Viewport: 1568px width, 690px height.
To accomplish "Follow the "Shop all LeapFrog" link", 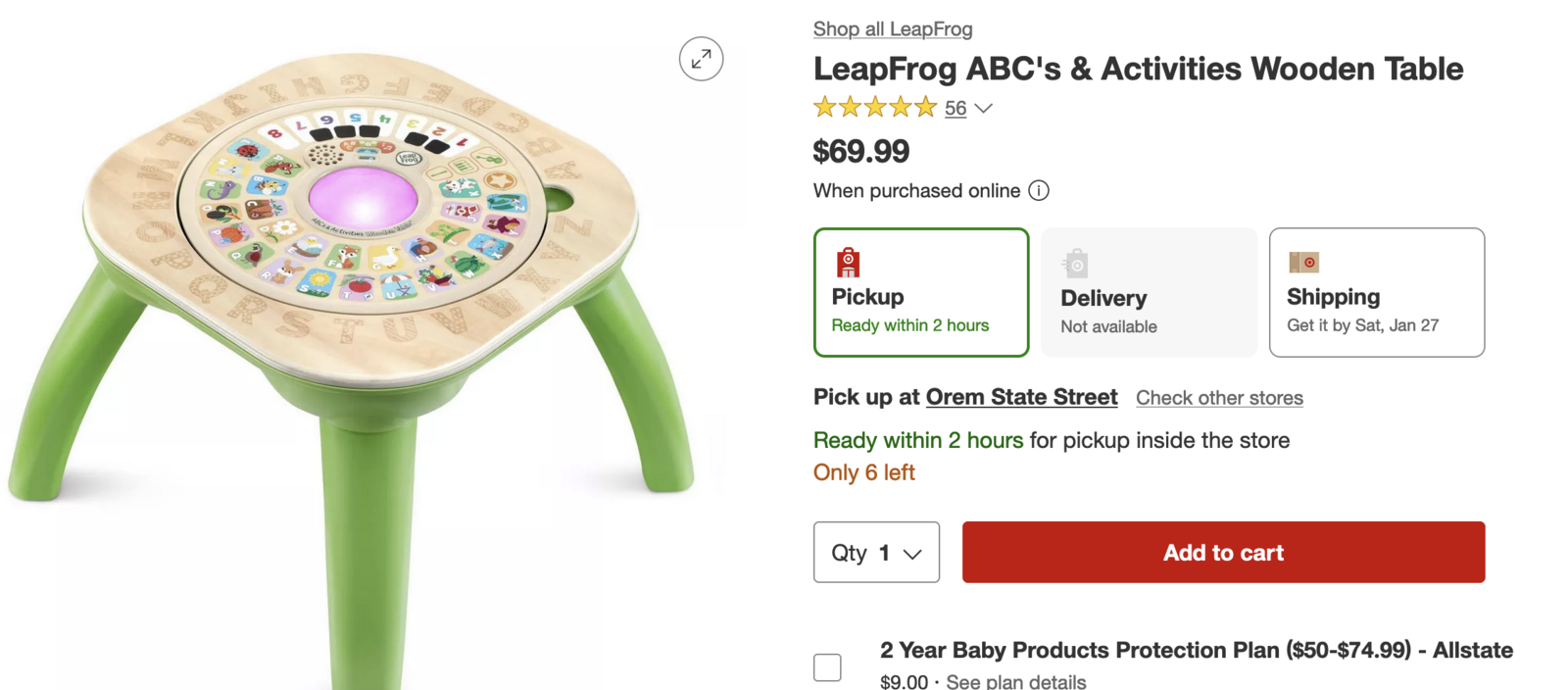I will 893,29.
